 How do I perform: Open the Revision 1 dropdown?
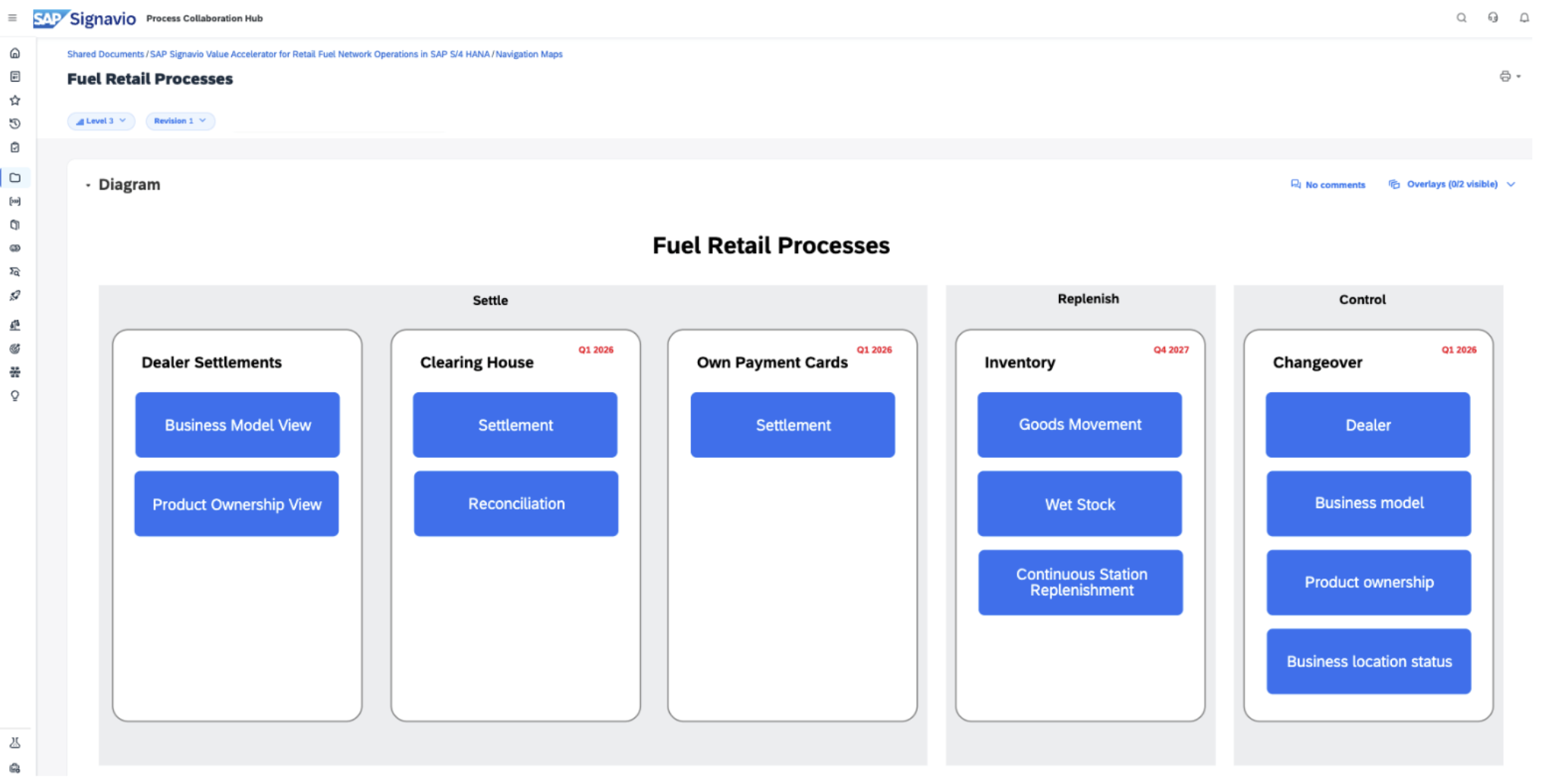tap(180, 121)
